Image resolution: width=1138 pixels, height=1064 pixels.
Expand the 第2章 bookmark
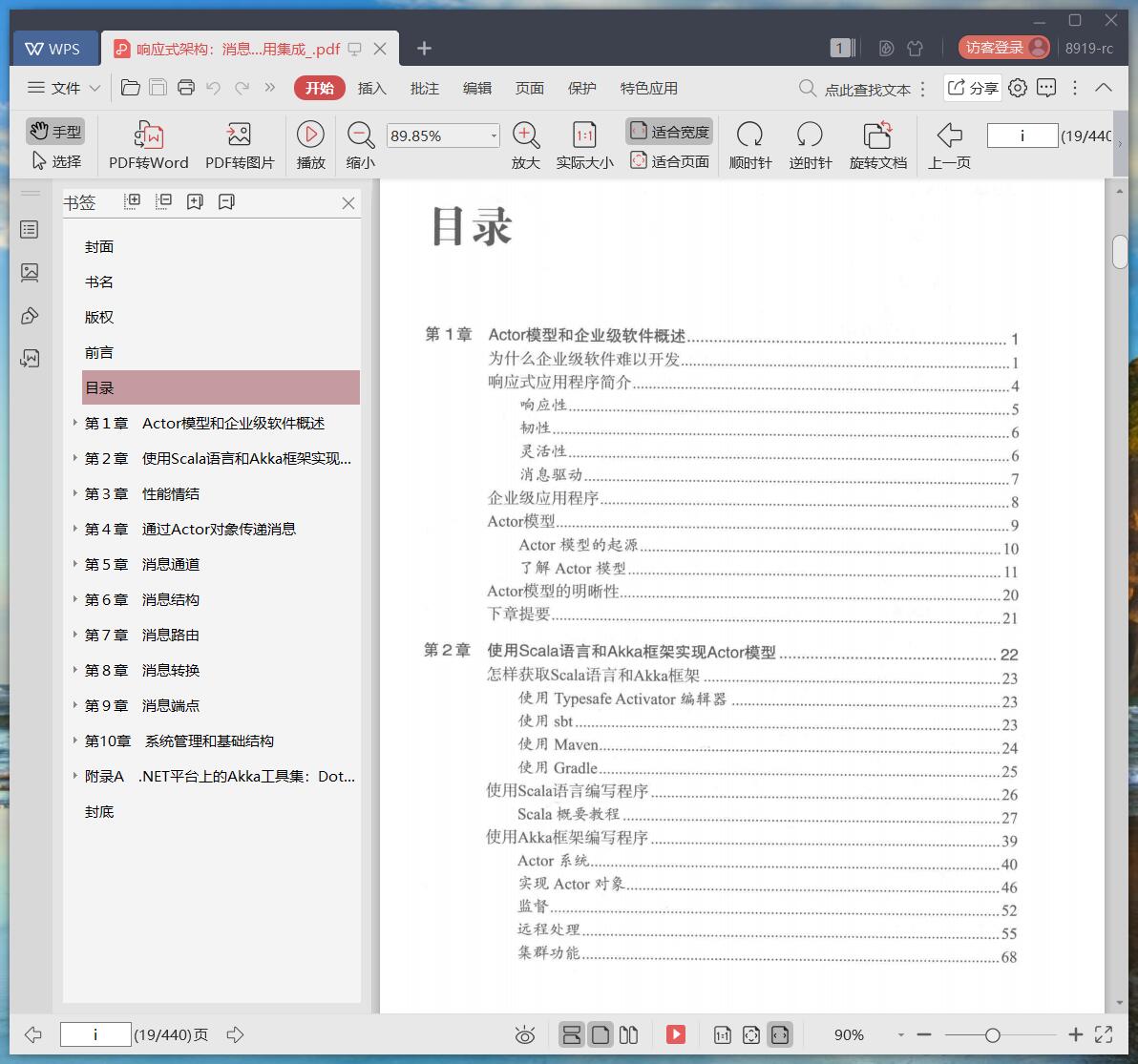(x=74, y=458)
